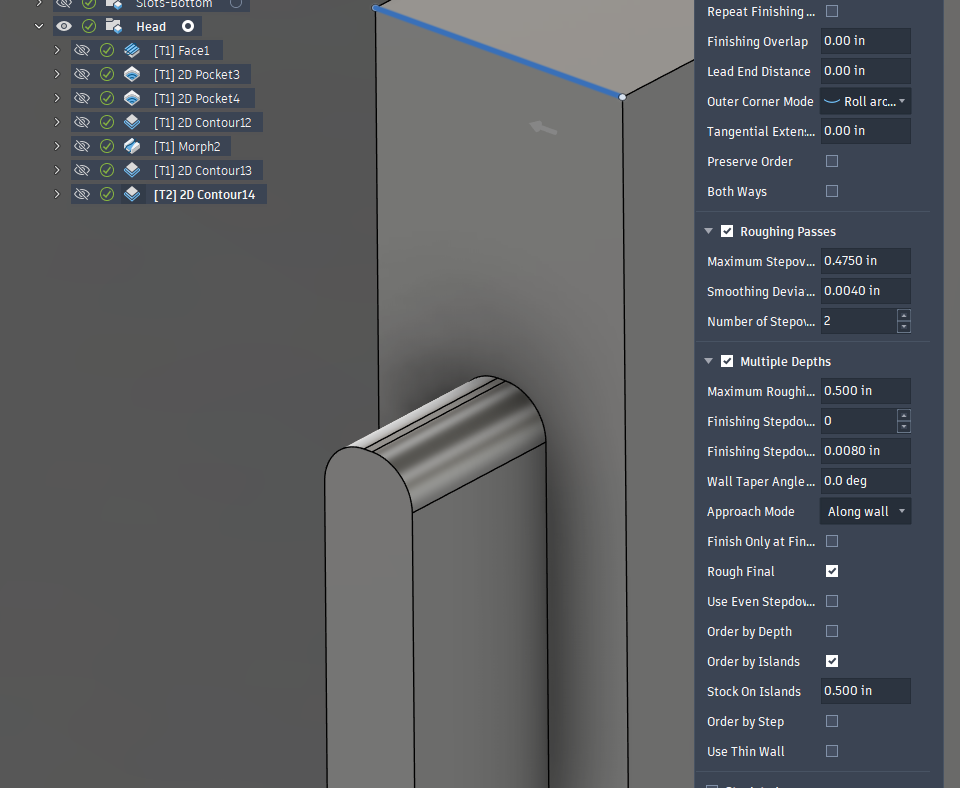Expand the Face1 operation node
The height and width of the screenshot is (788, 960).
57,50
